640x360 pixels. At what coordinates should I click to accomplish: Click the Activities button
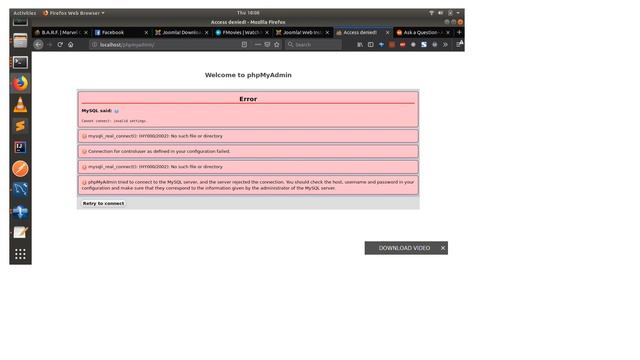(24, 13)
